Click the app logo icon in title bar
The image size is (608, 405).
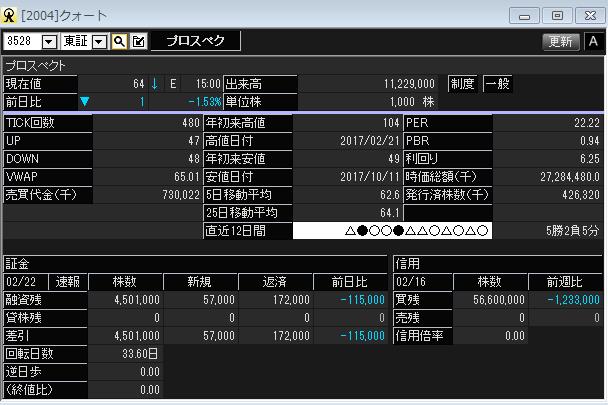point(9,16)
